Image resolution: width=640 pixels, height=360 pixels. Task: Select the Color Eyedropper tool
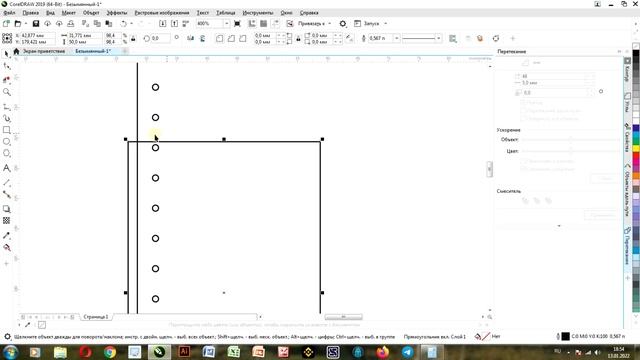point(7,236)
